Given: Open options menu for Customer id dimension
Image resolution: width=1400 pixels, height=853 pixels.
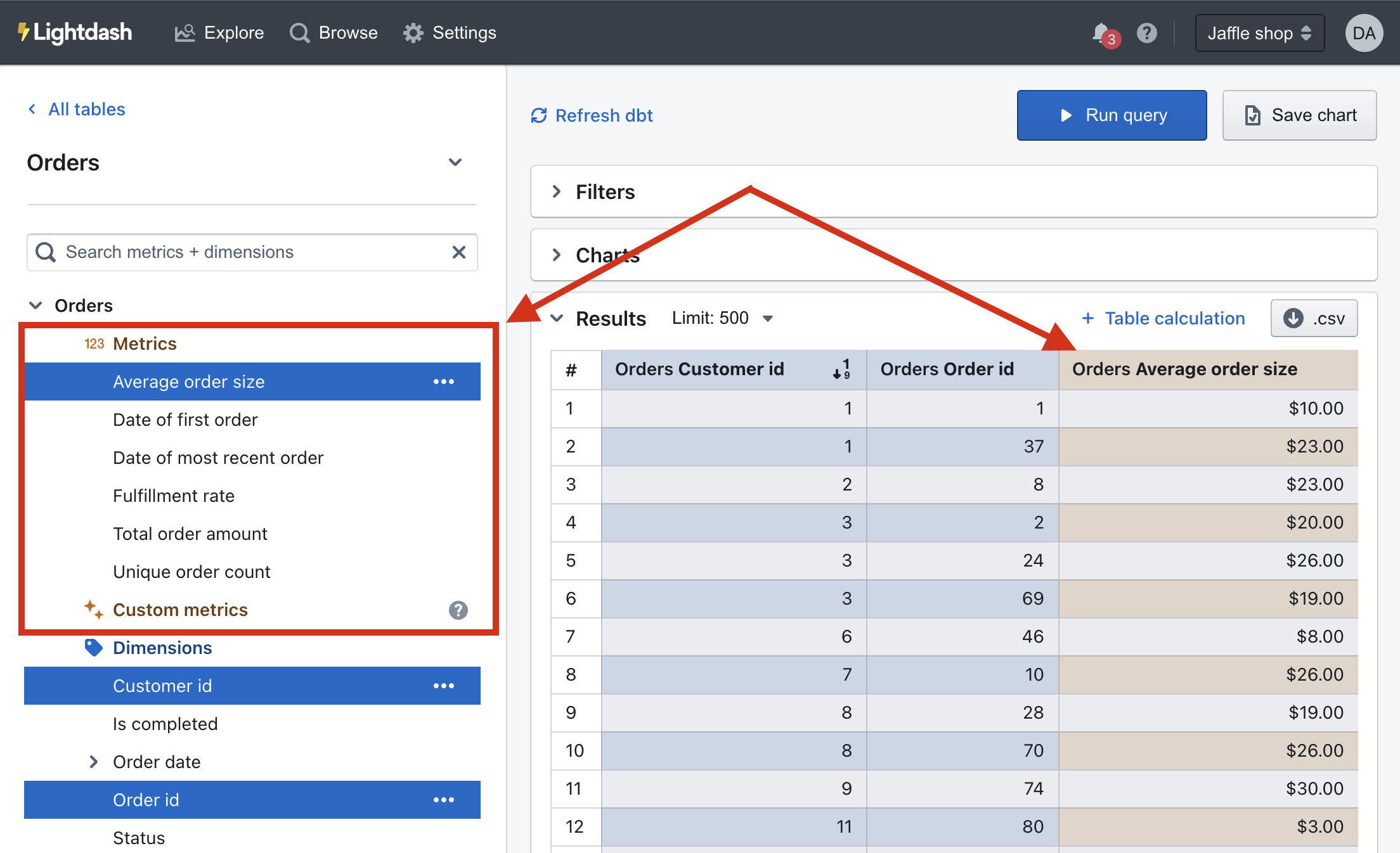Looking at the screenshot, I should click(x=443, y=686).
